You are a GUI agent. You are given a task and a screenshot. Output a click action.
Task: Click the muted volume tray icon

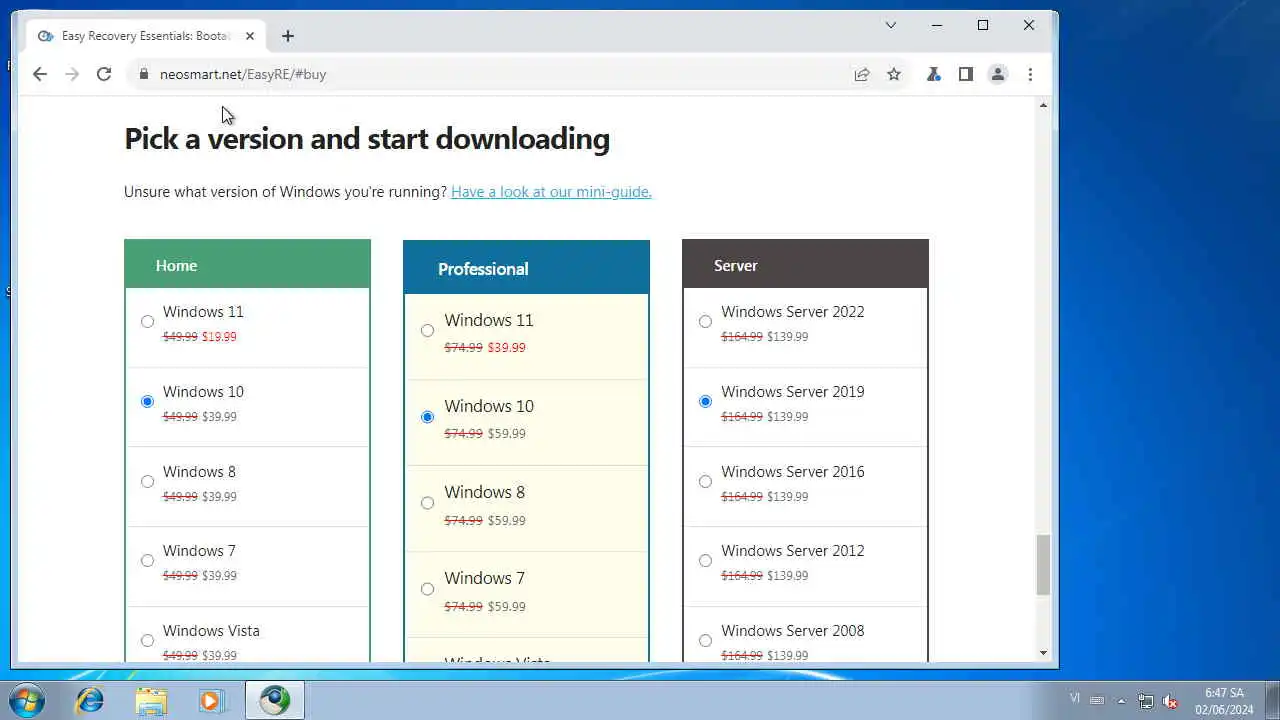pyautogui.click(x=1170, y=701)
